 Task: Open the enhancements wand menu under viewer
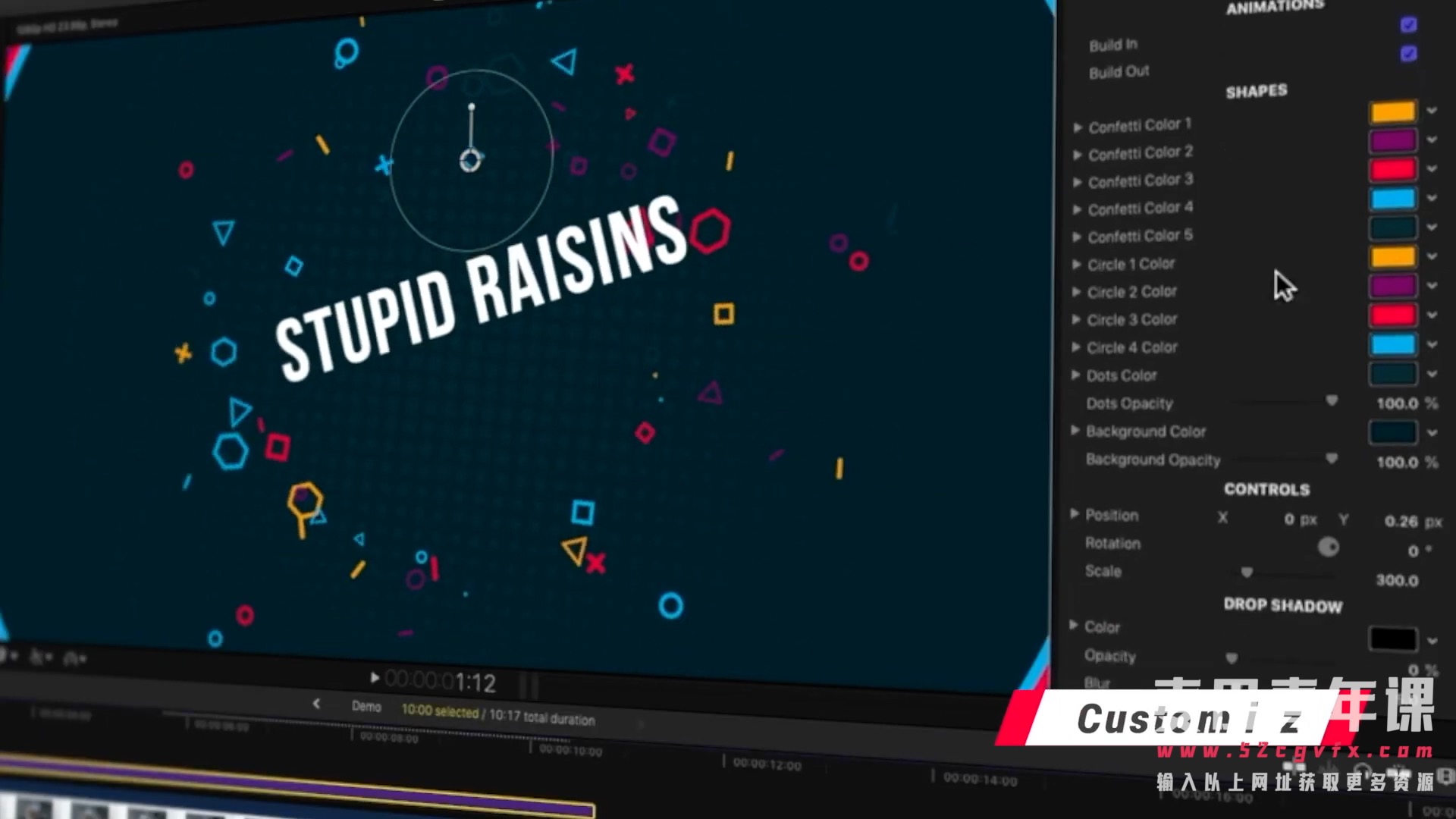click(x=39, y=657)
